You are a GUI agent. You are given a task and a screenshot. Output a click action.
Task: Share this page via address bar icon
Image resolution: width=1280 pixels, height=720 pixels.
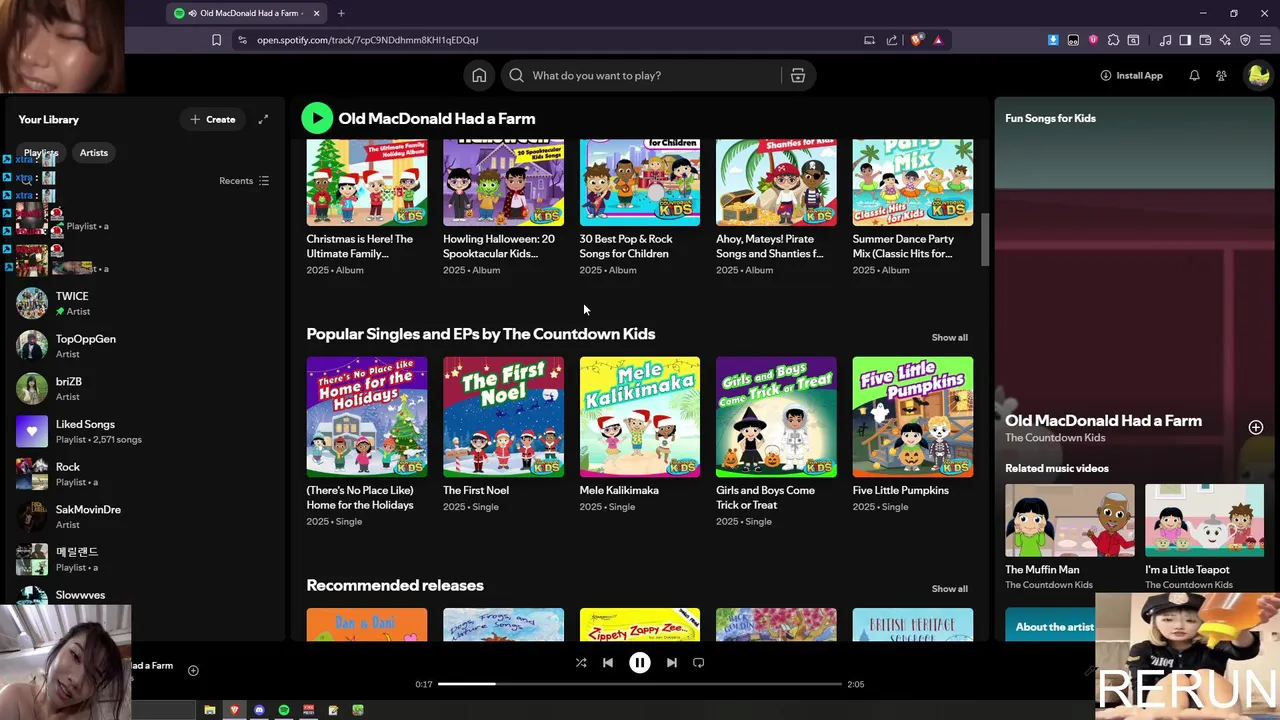[x=892, y=40]
